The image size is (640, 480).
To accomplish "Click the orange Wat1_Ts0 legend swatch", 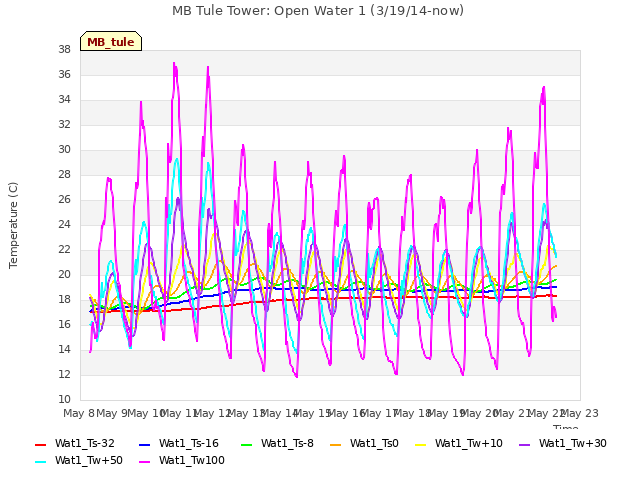I will [336, 445].
